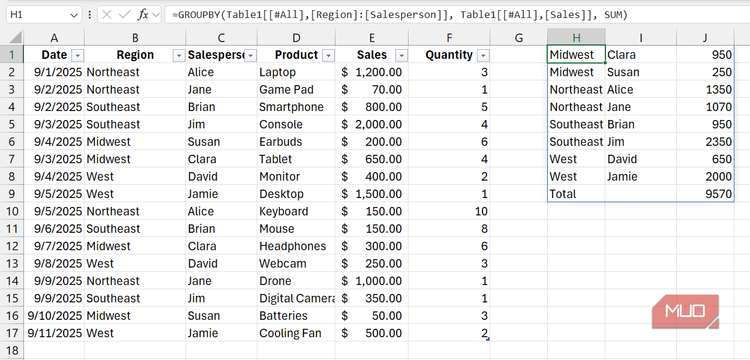Click the Laptop product cell
The image size is (750, 360).
point(297,72)
